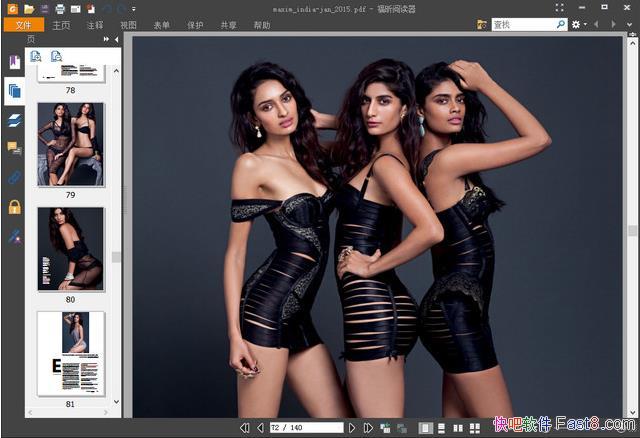Open the search folder options dropdown
640x438 pixels.
(483, 24)
